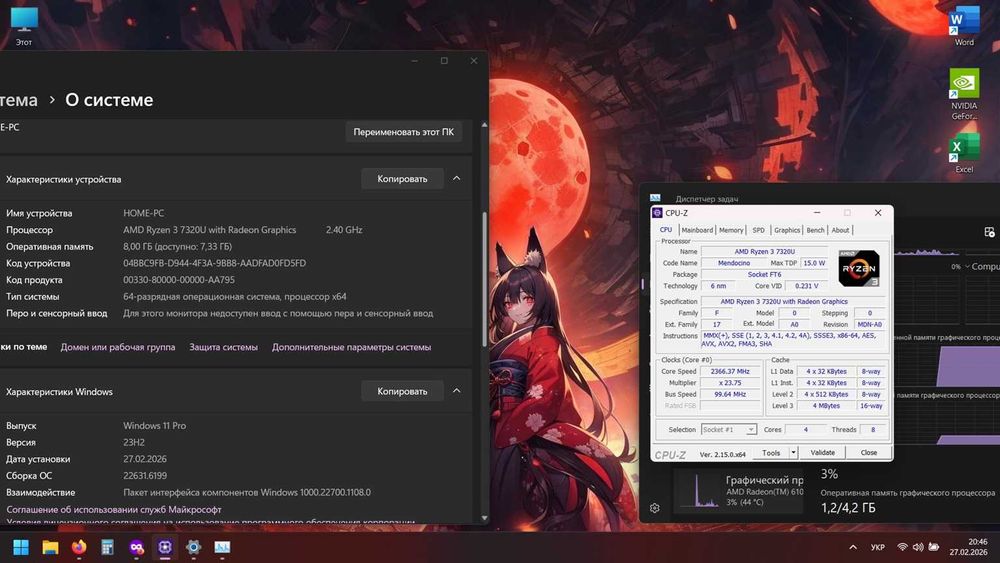Click the Package value Socket FT6
The image size is (1000, 563).
coord(764,274)
